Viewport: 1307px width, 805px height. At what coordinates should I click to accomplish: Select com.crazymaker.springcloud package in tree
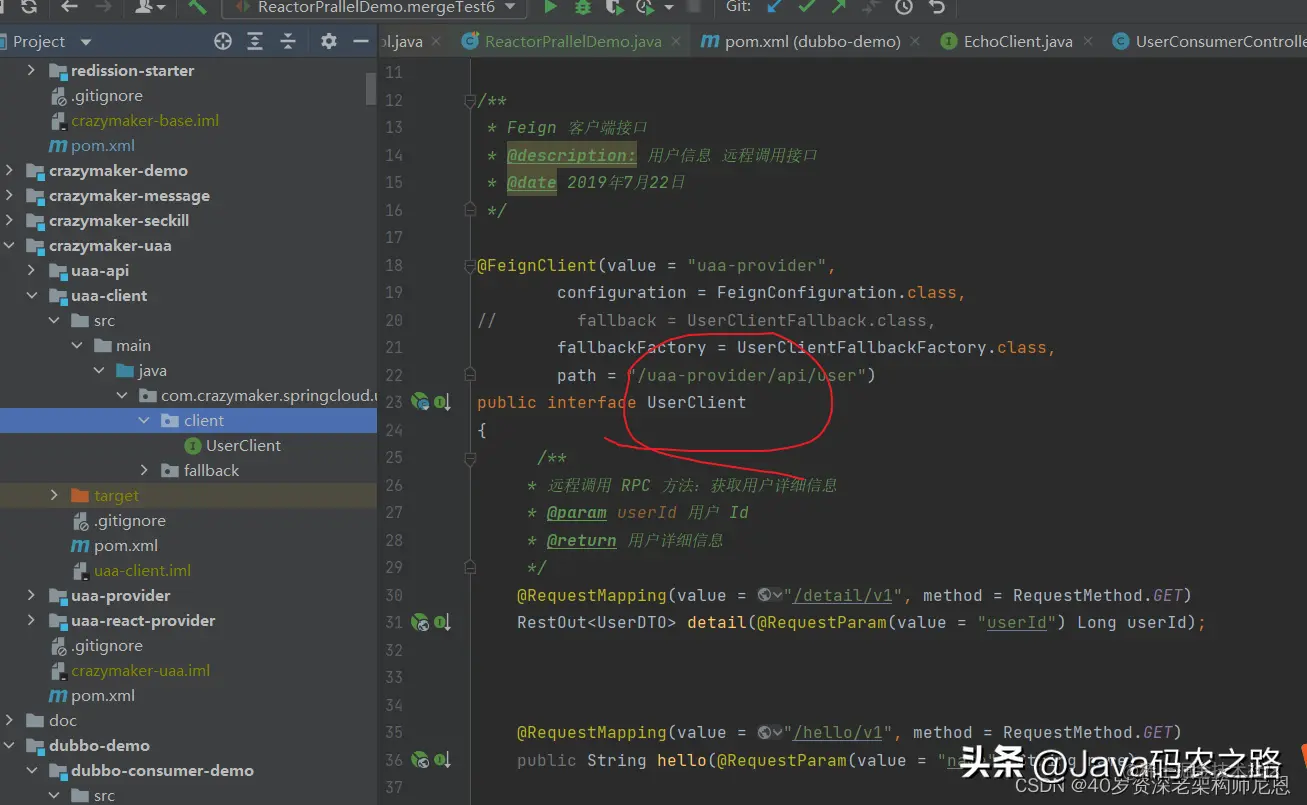coord(257,396)
